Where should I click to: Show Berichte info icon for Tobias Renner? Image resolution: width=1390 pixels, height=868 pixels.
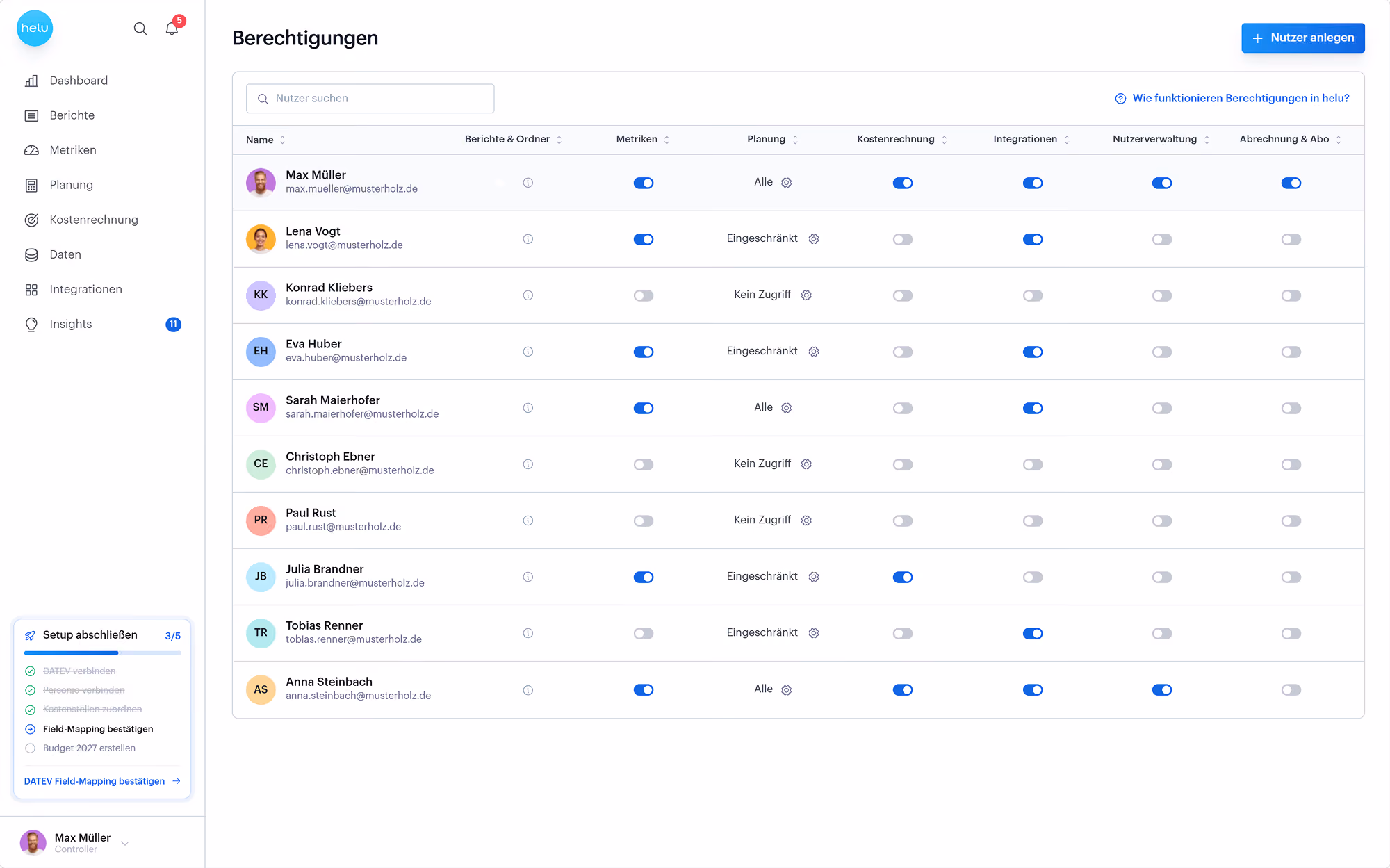pyautogui.click(x=528, y=633)
